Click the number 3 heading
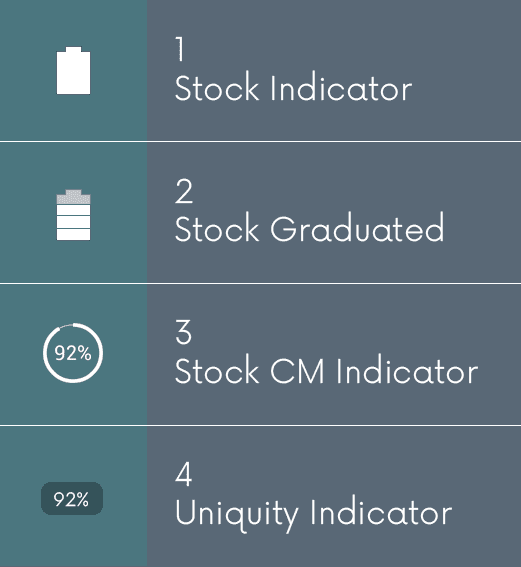The width and height of the screenshot is (521, 567). pos(183,332)
